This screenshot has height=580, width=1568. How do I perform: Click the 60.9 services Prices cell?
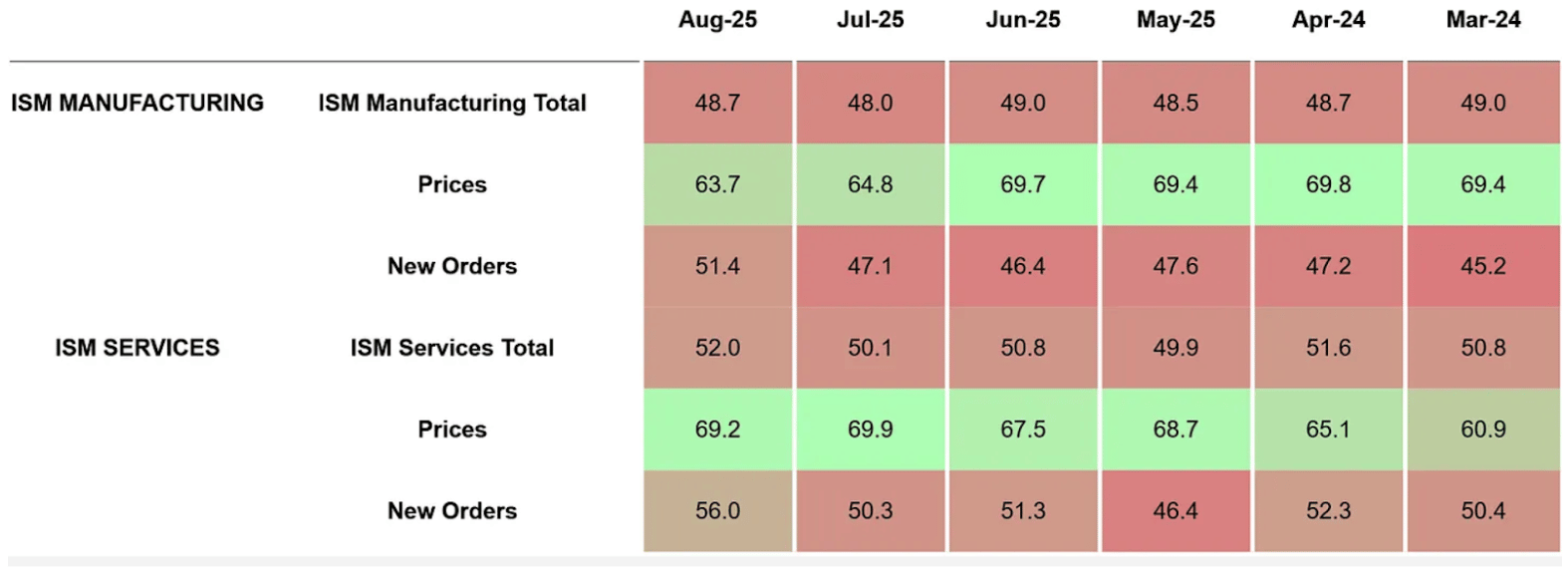coord(1482,430)
